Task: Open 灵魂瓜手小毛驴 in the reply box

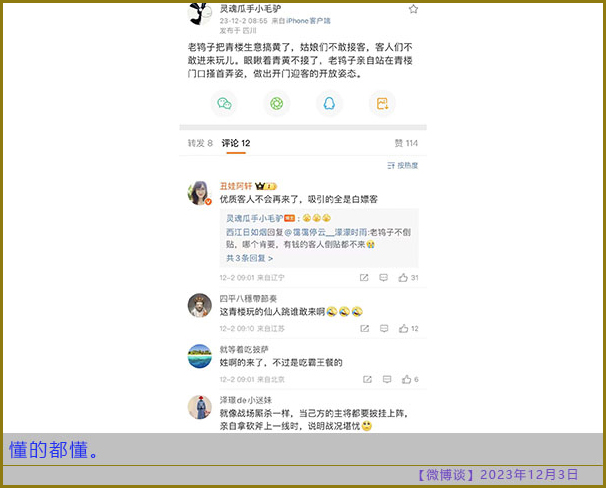Action: [x=254, y=218]
